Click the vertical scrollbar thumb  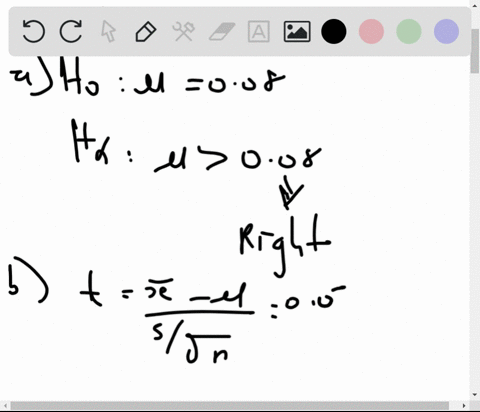click(x=475, y=51)
